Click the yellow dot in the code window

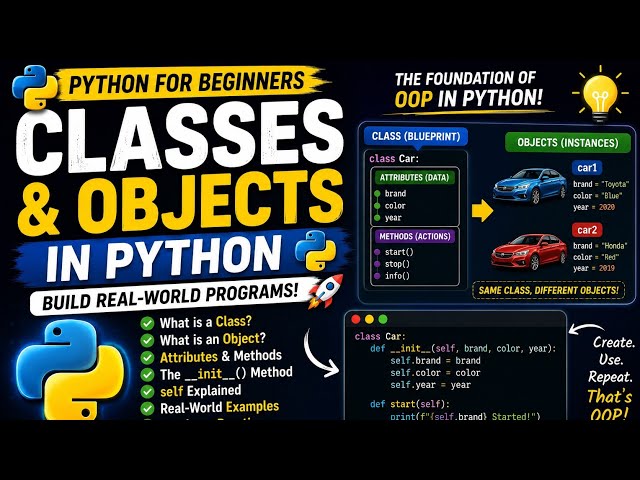point(369,319)
